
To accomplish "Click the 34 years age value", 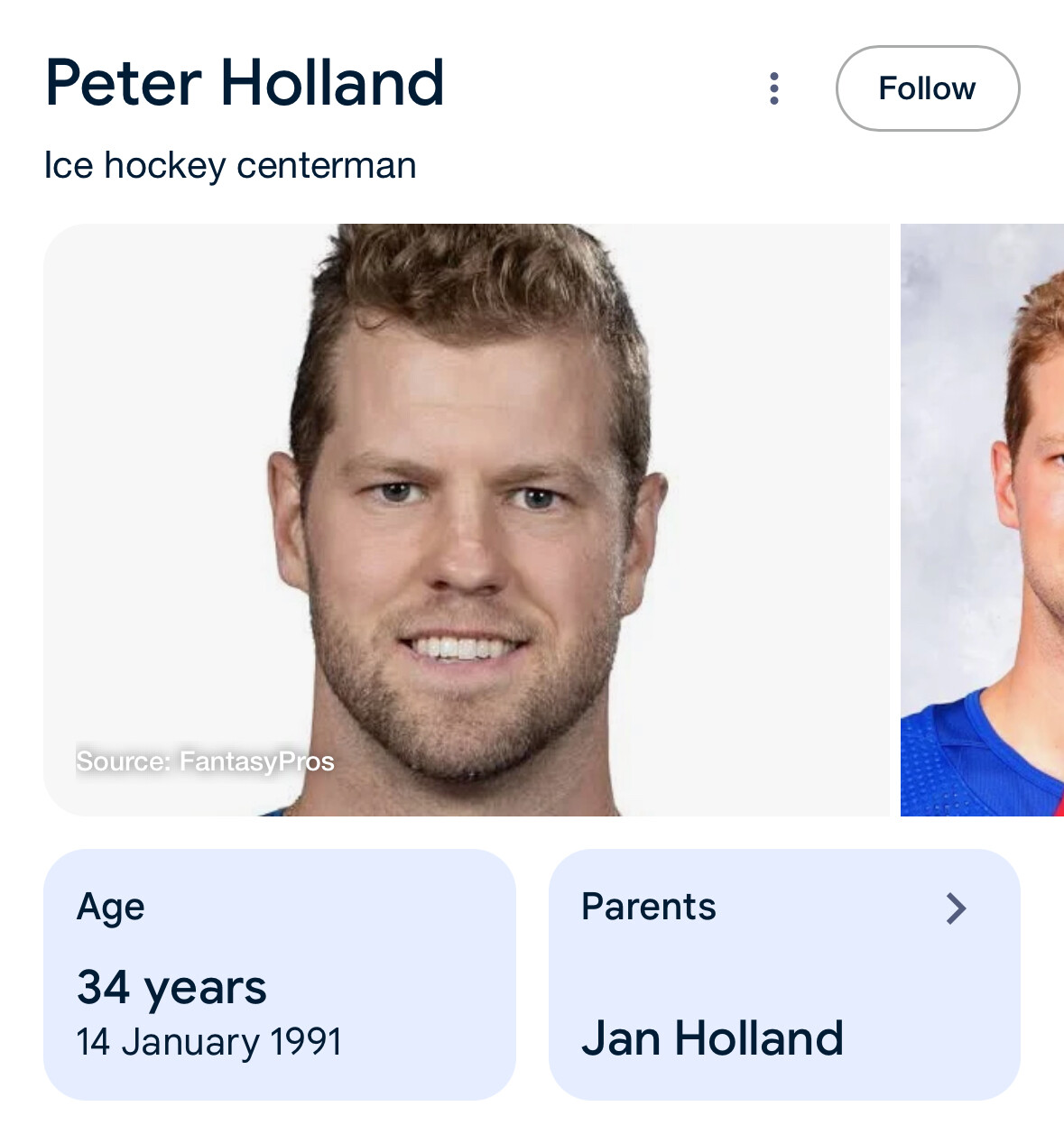I will pos(171,987).
